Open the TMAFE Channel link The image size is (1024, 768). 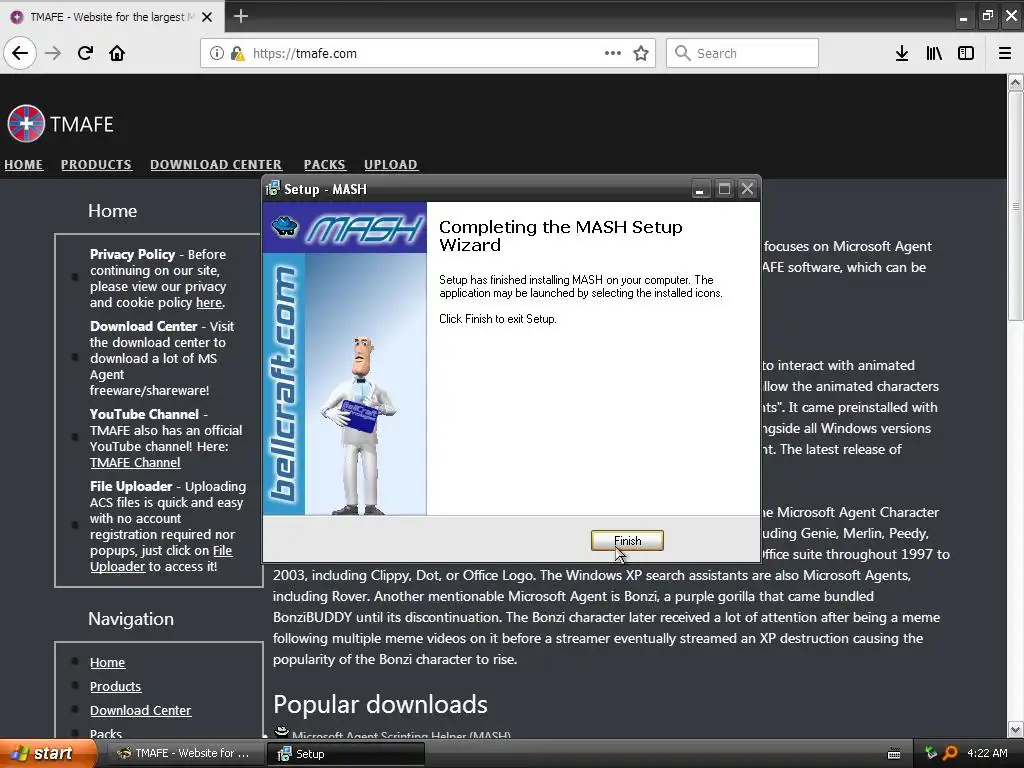click(x=135, y=462)
